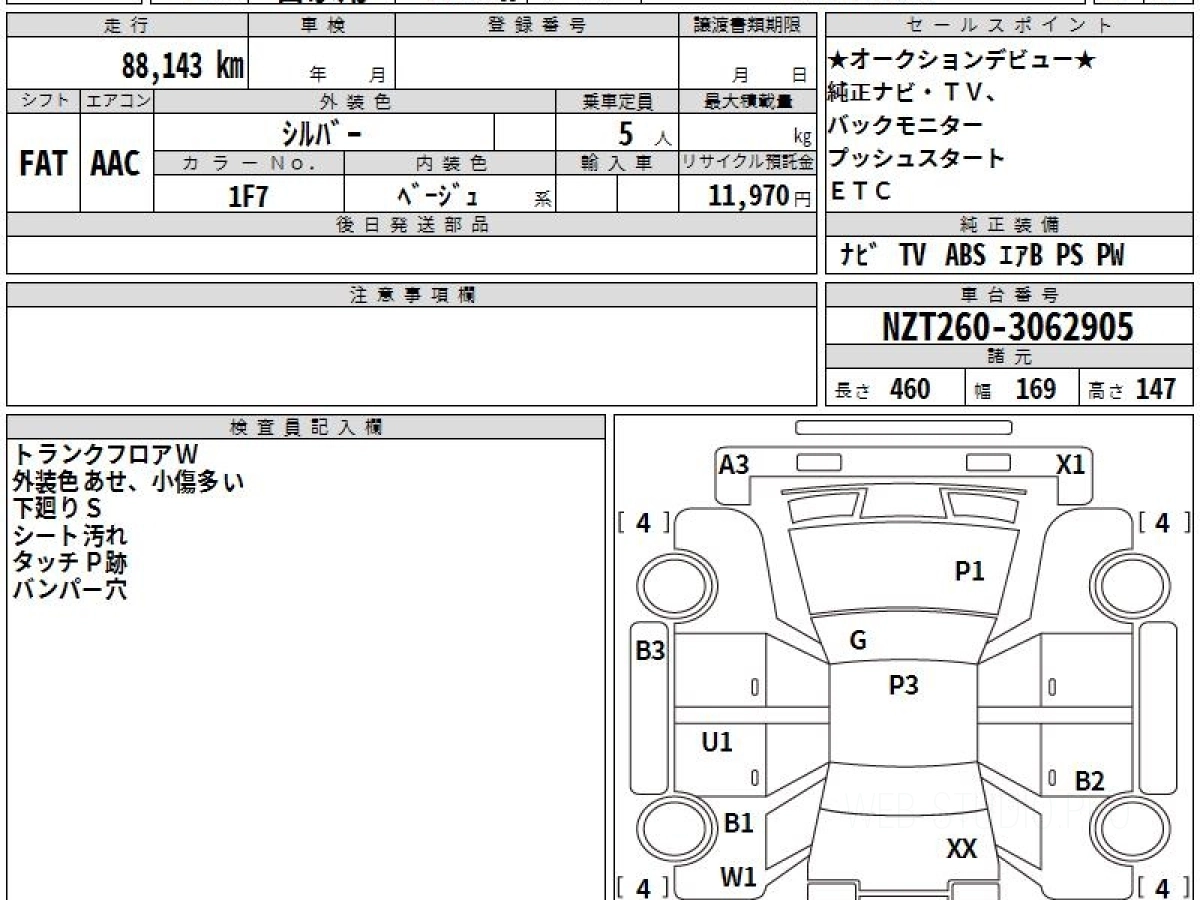Click the P1 mark on the hood

[969, 571]
